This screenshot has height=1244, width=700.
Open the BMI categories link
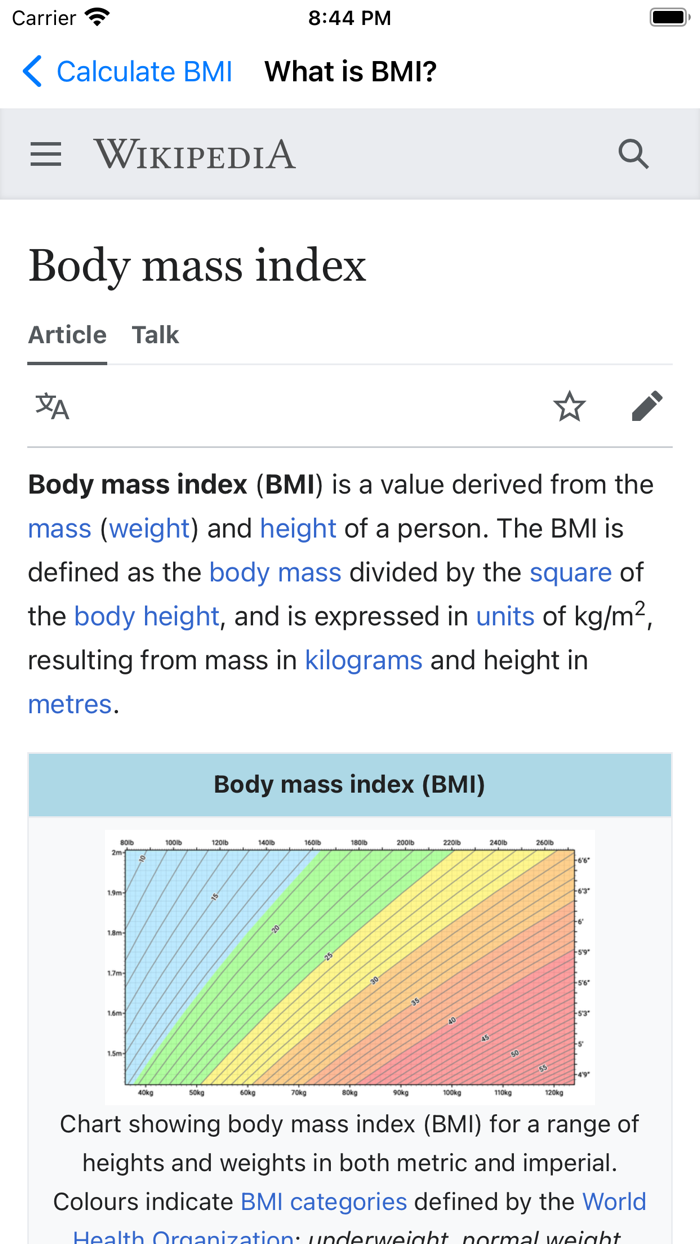(x=321, y=1201)
